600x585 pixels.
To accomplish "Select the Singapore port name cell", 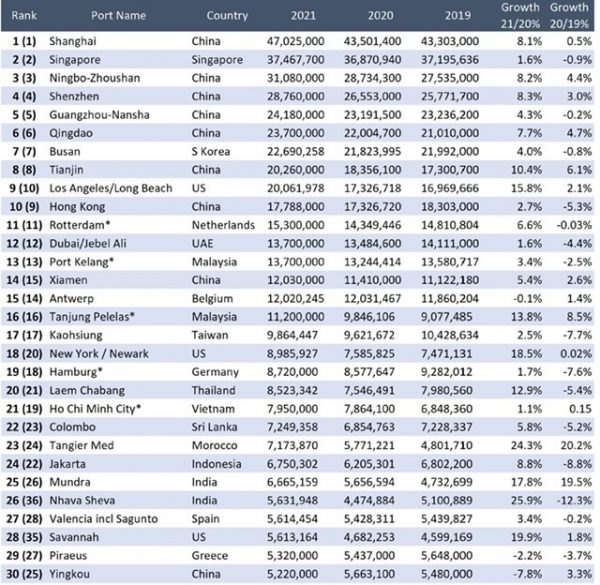I will [77, 59].
